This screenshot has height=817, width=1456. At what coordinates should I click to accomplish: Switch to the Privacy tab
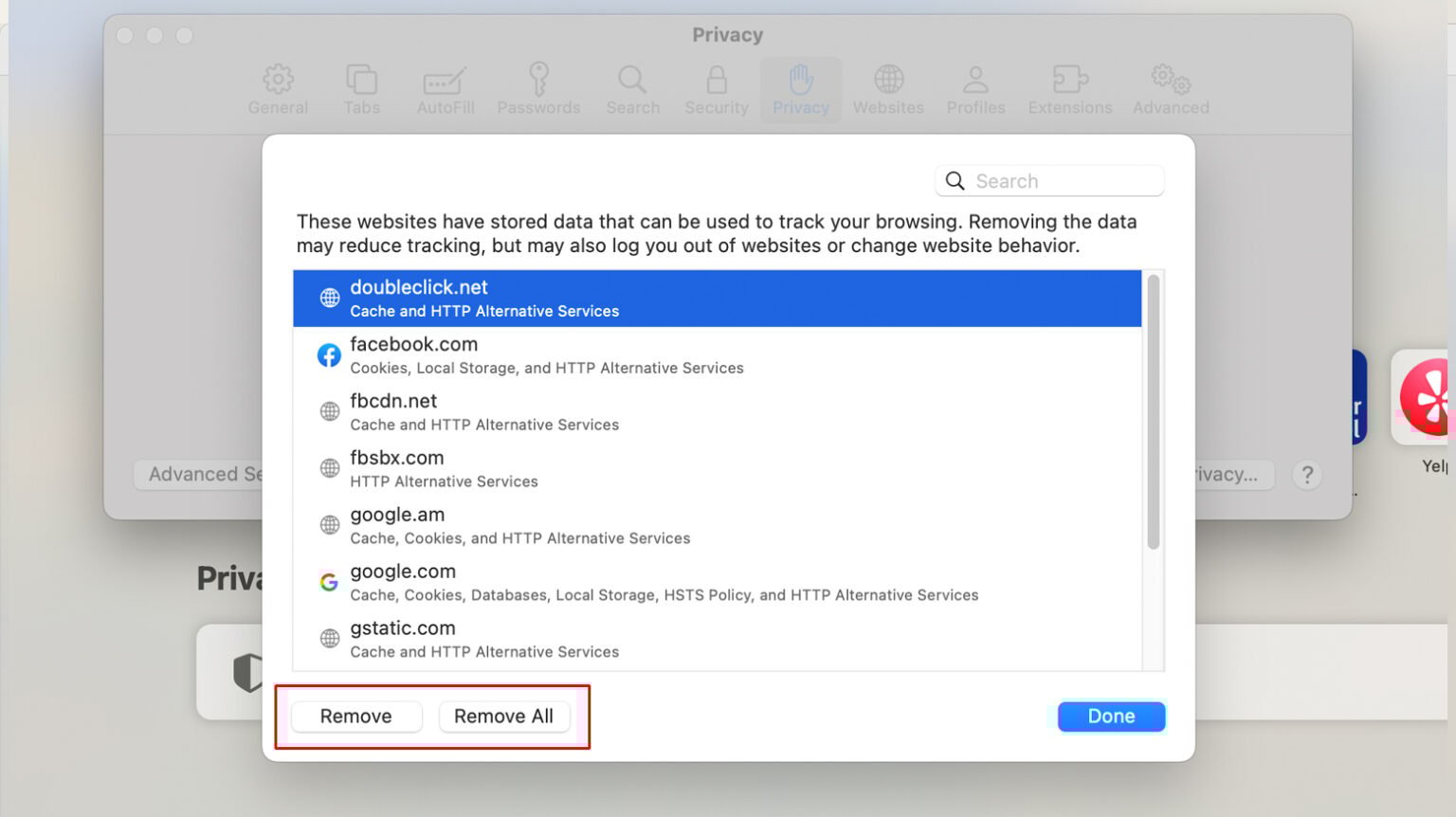pyautogui.click(x=800, y=88)
